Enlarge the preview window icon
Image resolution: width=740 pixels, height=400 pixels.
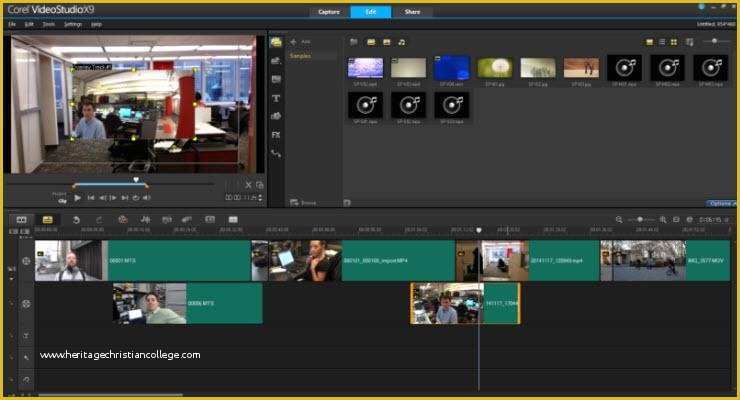(x=260, y=185)
